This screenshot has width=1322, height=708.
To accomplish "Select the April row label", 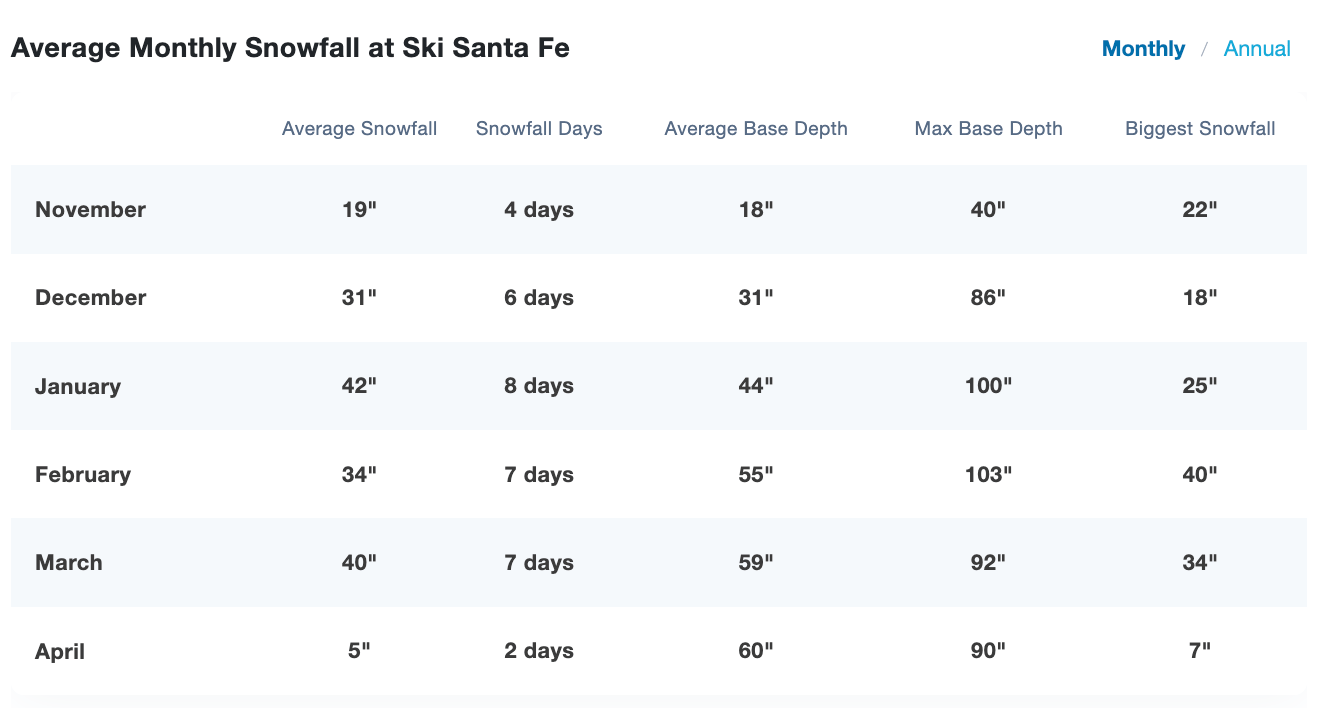I will click(x=59, y=652).
